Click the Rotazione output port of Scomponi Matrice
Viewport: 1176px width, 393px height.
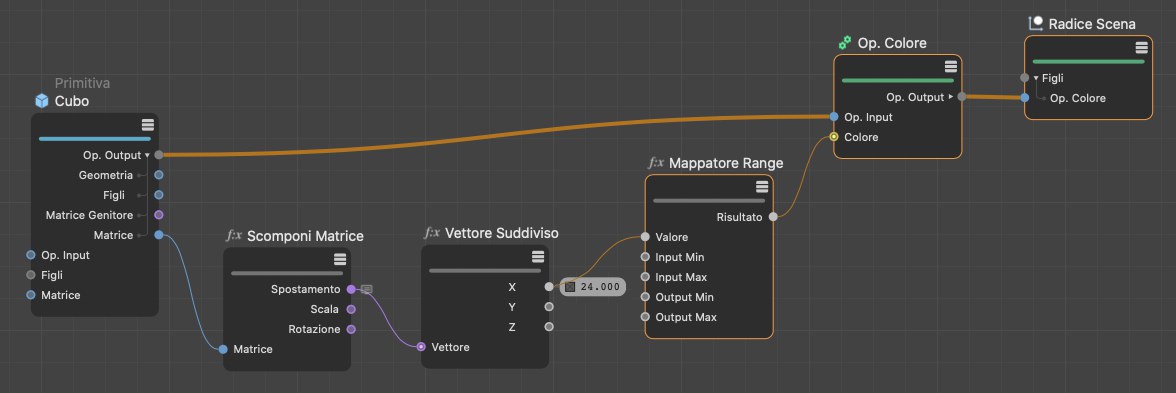click(351, 329)
